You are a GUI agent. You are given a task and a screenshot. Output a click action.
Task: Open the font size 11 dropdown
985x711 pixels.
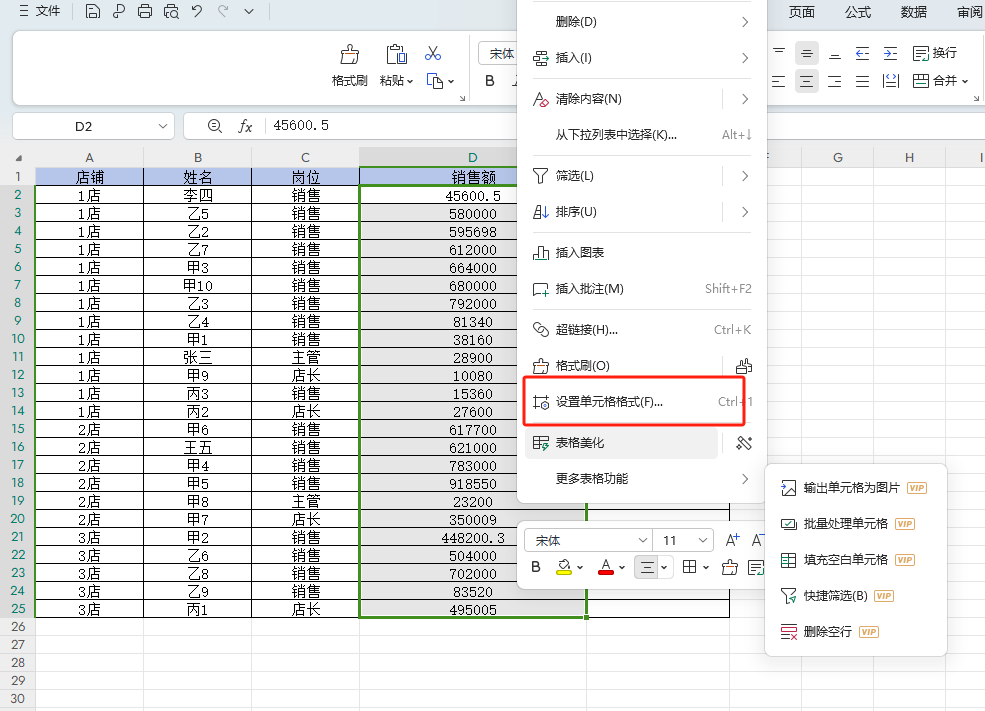[702, 540]
